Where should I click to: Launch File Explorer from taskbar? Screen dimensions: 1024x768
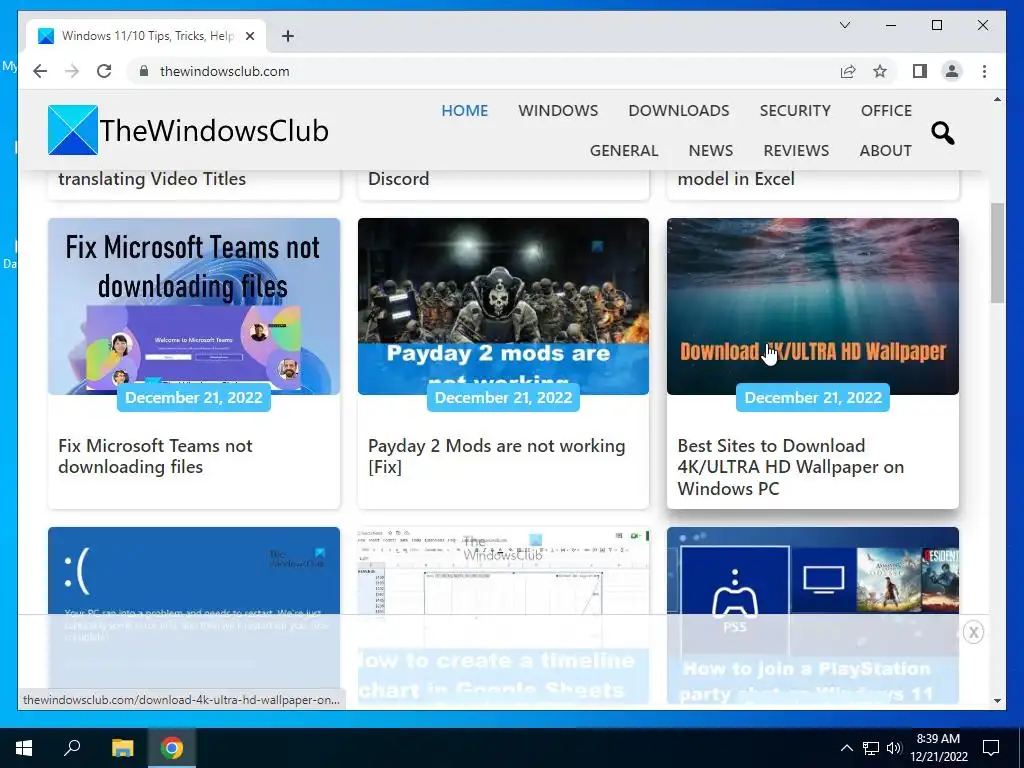[122, 748]
